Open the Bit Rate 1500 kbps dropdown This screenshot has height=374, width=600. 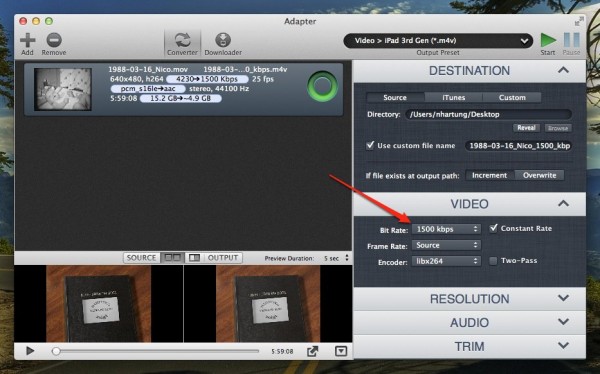pyautogui.click(x=446, y=229)
